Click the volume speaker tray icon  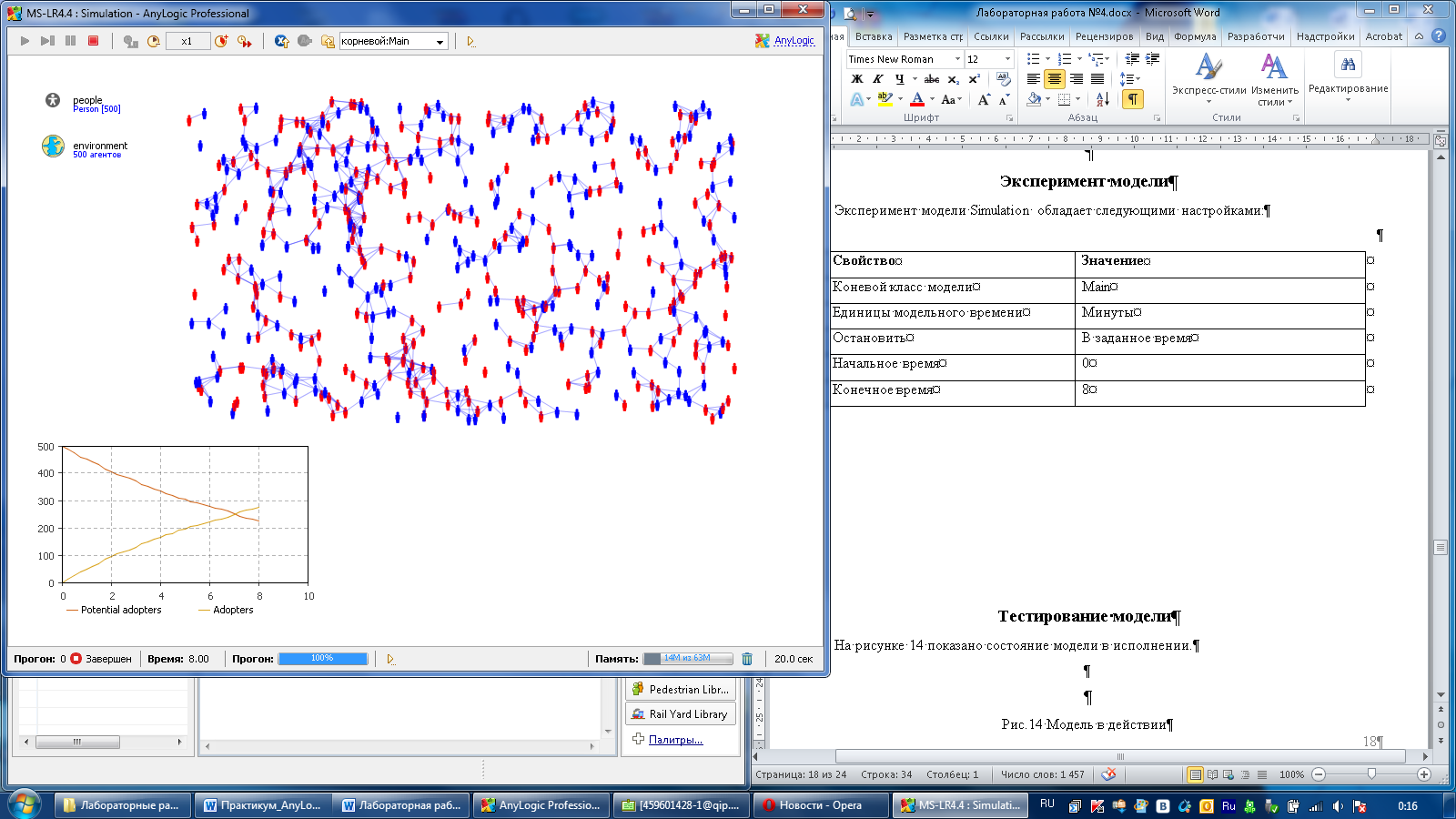pyautogui.click(x=1338, y=806)
